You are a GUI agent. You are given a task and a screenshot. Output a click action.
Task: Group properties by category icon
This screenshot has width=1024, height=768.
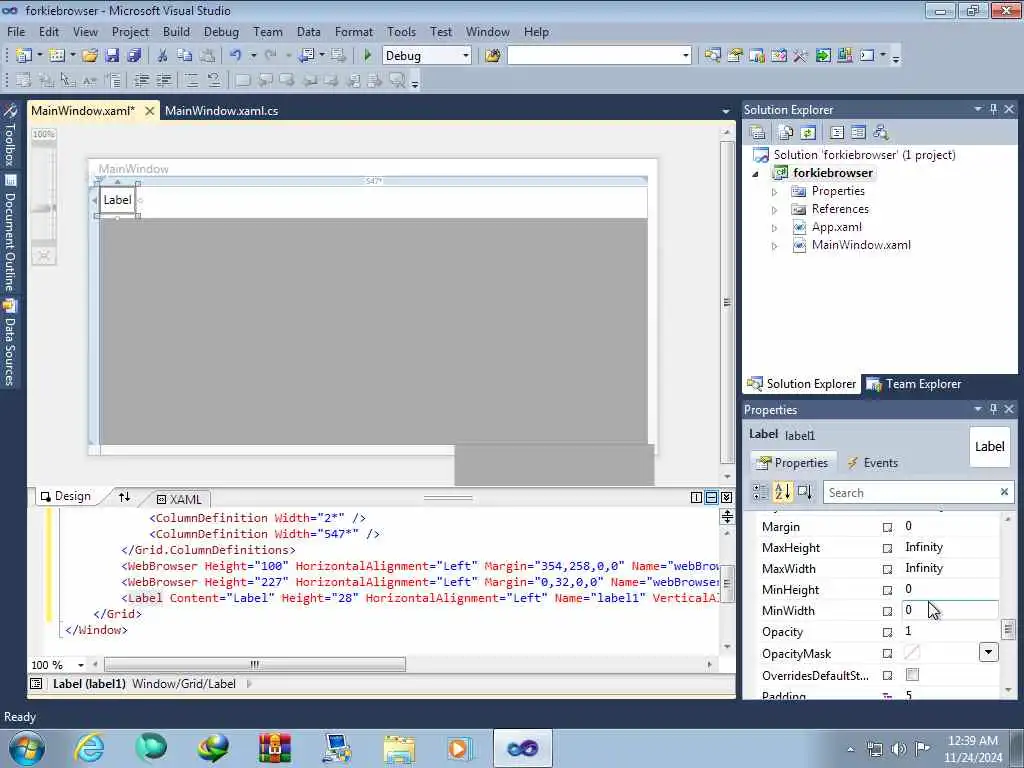click(760, 492)
